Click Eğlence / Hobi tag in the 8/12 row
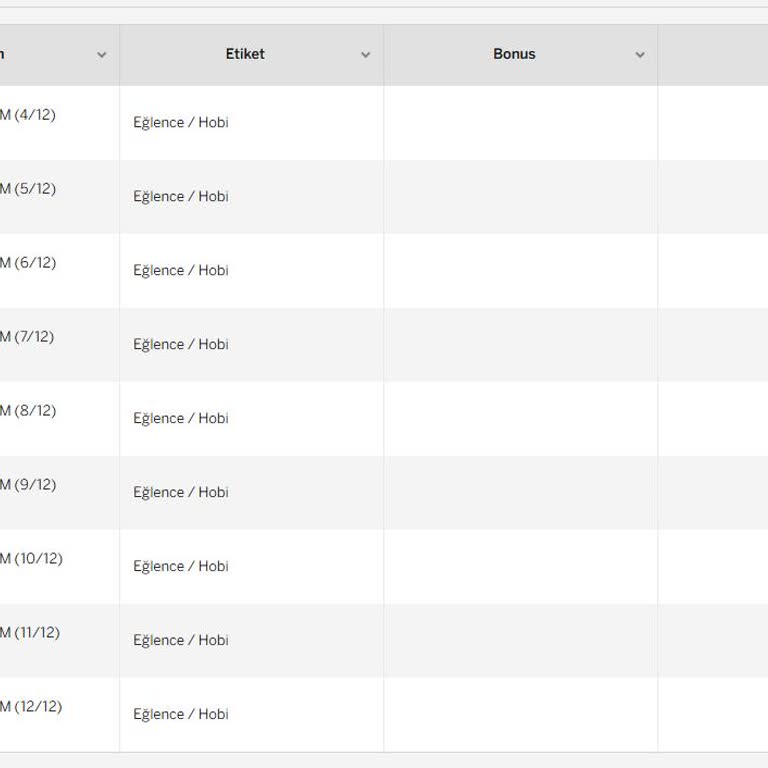This screenshot has width=768, height=768. click(x=181, y=419)
